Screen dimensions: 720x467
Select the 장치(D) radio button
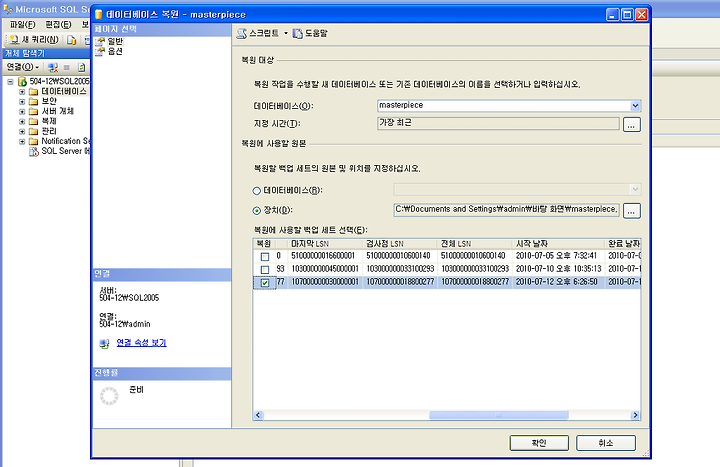257,211
